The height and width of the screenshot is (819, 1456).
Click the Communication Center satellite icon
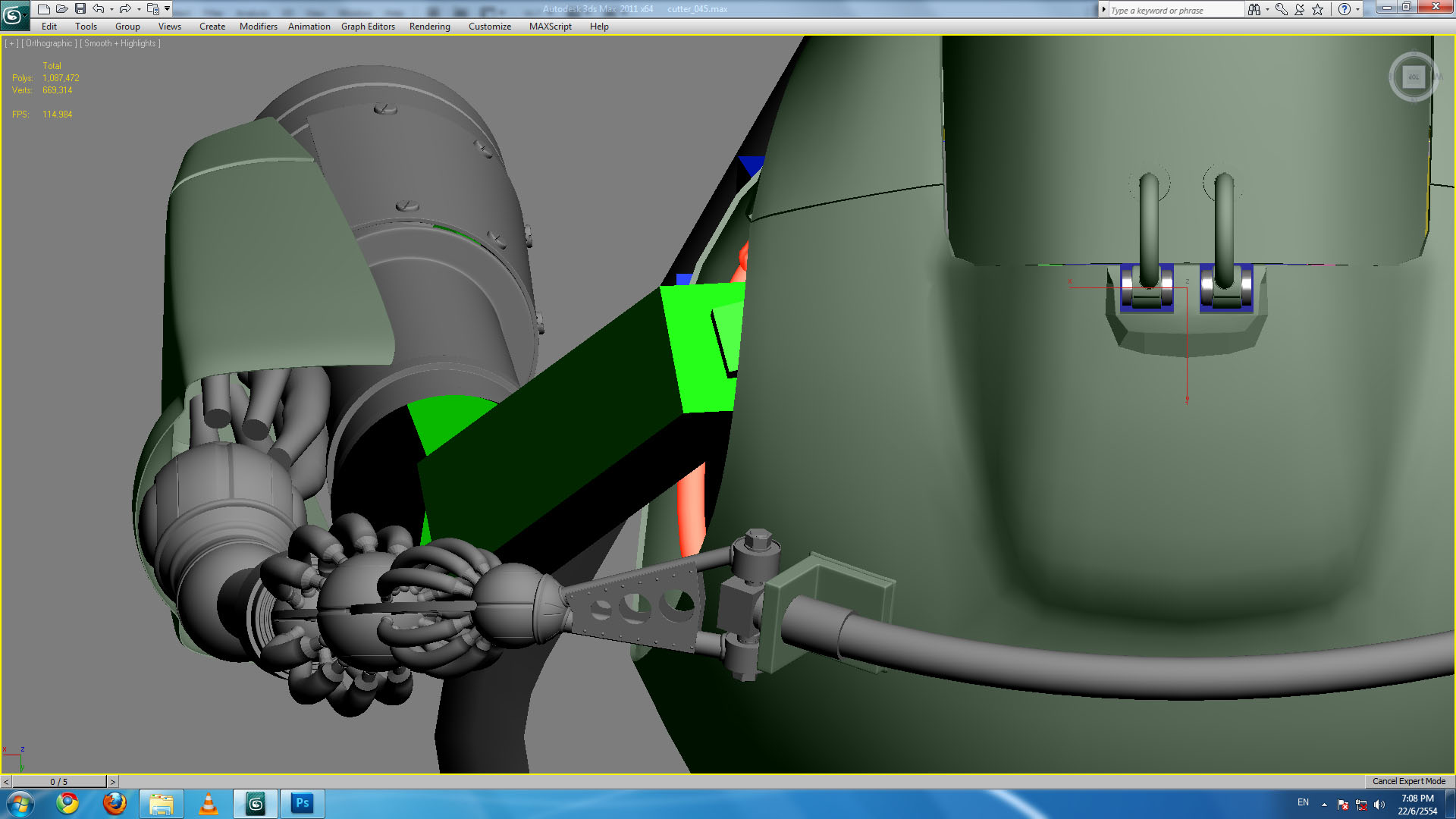[1300, 9]
